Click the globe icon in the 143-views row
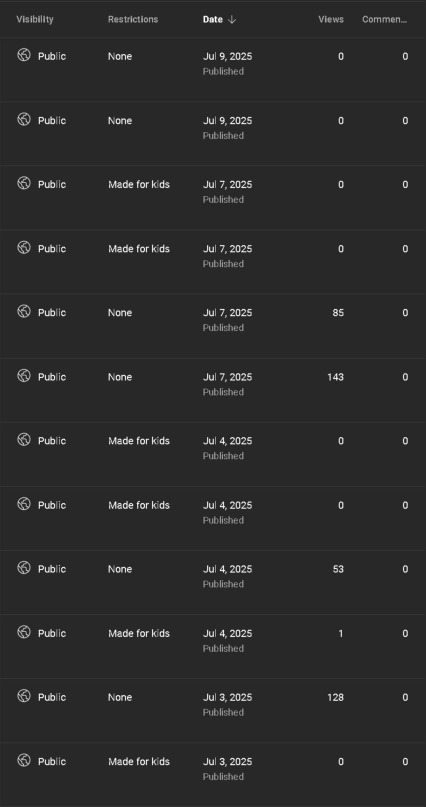426x807 pixels. pos(24,376)
